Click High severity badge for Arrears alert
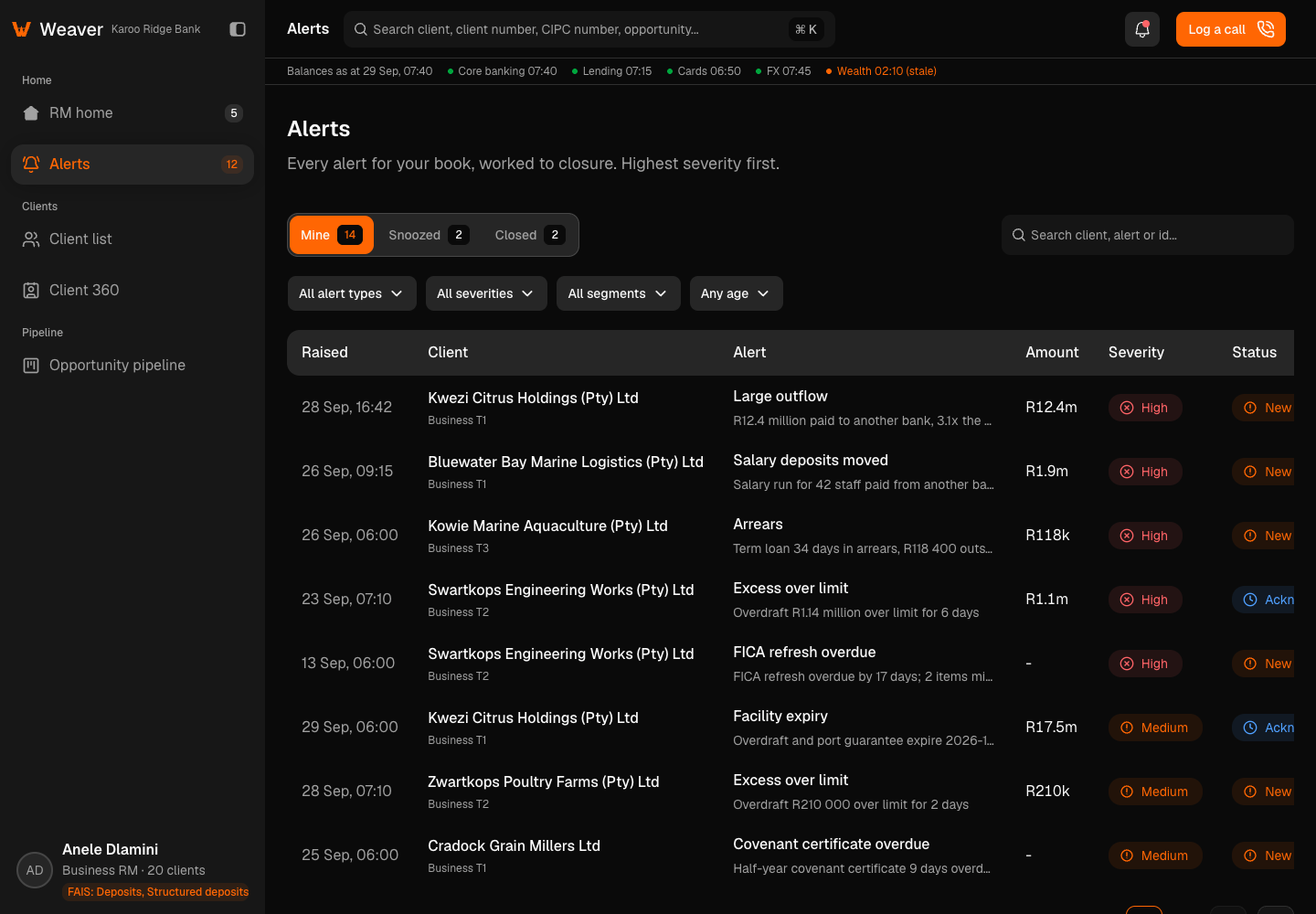This screenshot has width=1316, height=914. [x=1145, y=536]
